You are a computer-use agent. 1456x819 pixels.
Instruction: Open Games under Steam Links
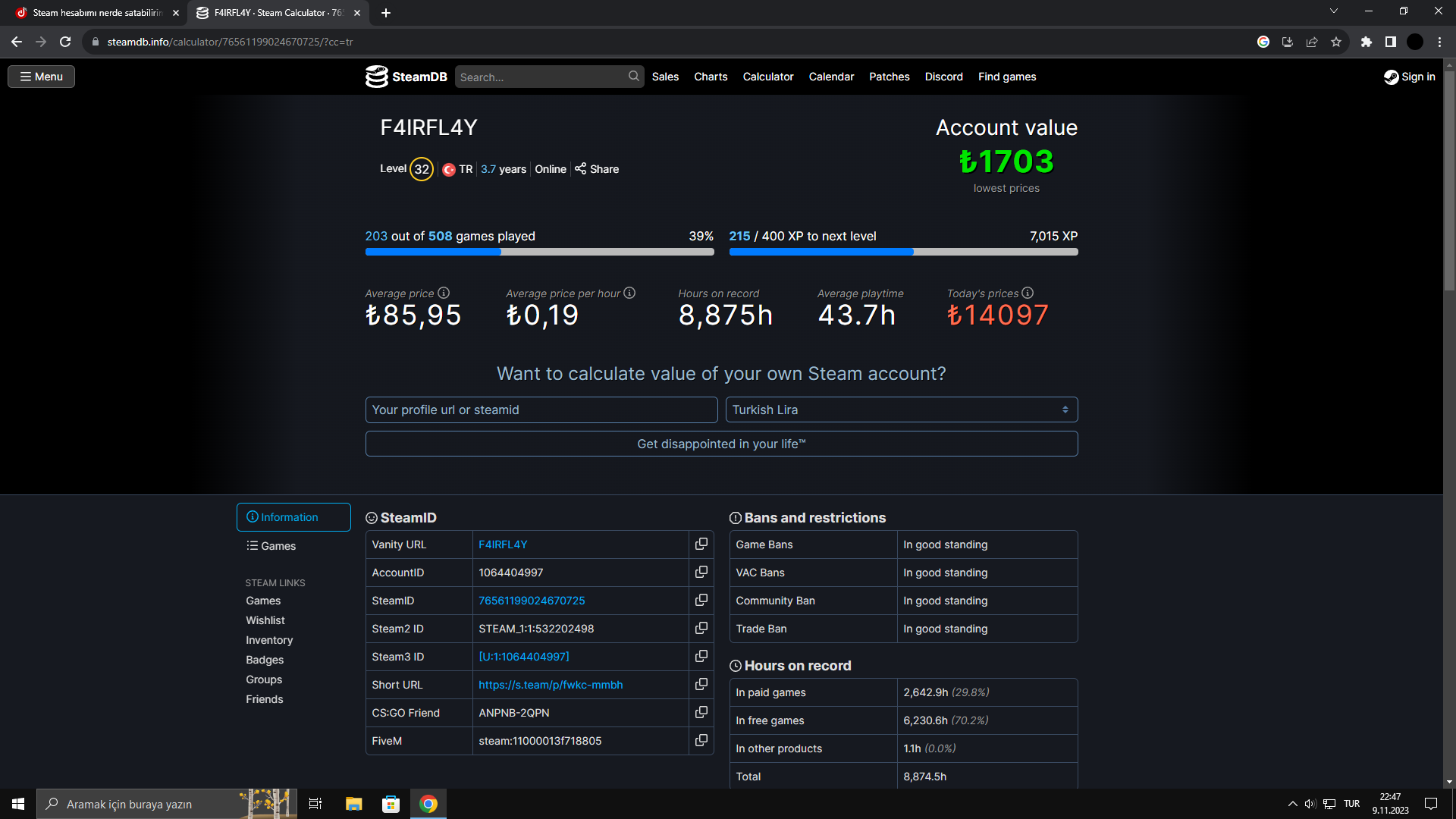pyautogui.click(x=263, y=601)
